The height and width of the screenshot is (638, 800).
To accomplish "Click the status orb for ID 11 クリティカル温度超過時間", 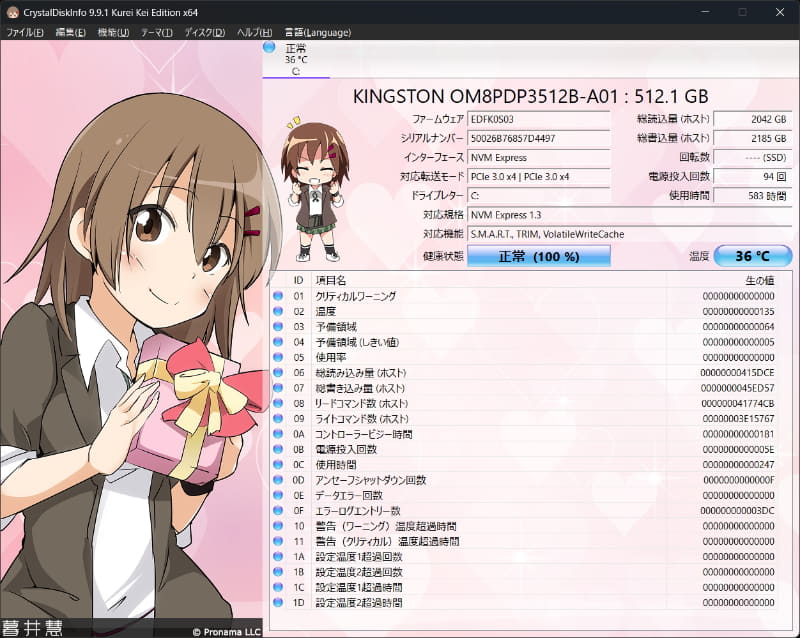I will click(278, 541).
